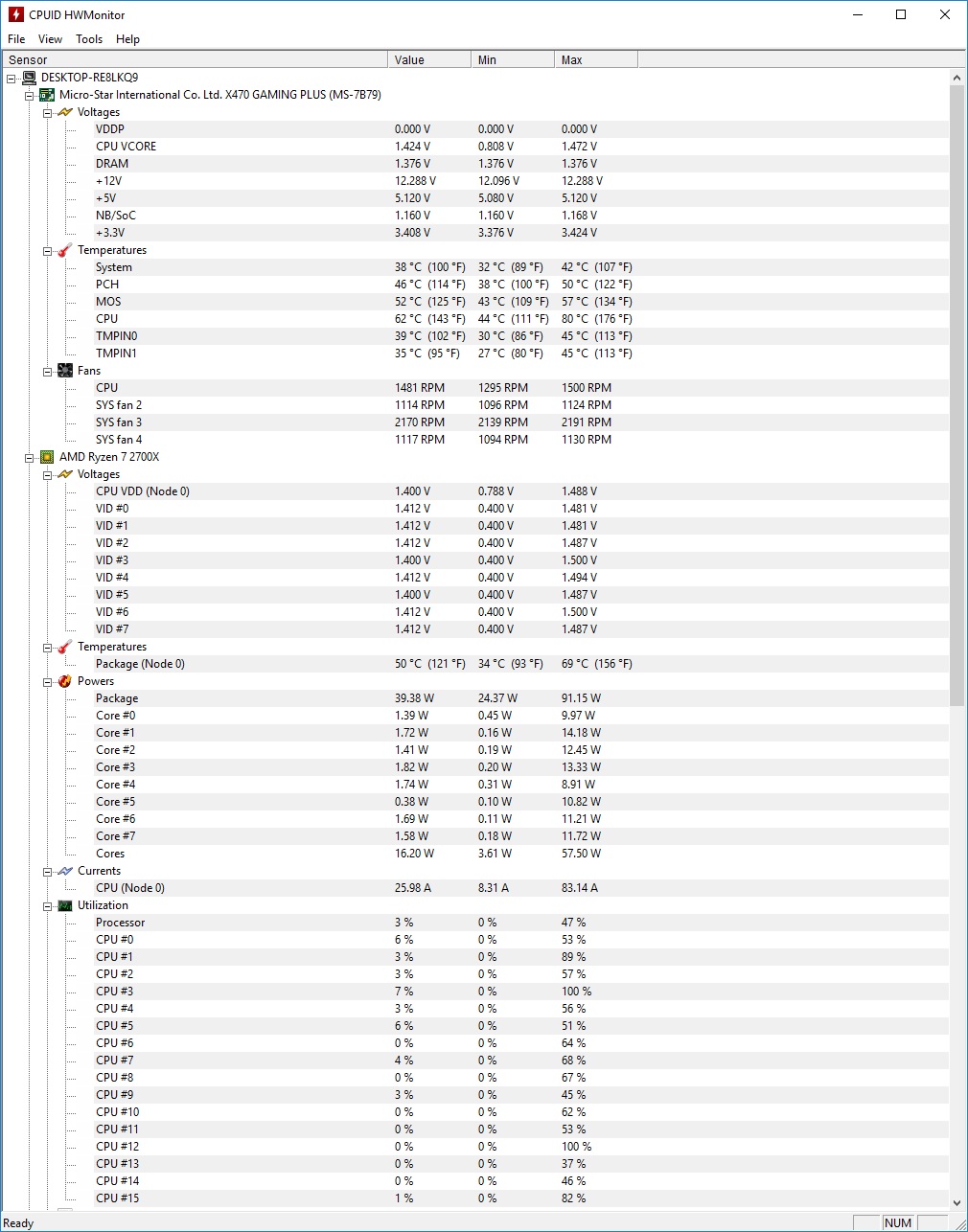Click the Voltages icon under AMD Ryzen
Screen dimensions: 968x1232
click(x=65, y=474)
